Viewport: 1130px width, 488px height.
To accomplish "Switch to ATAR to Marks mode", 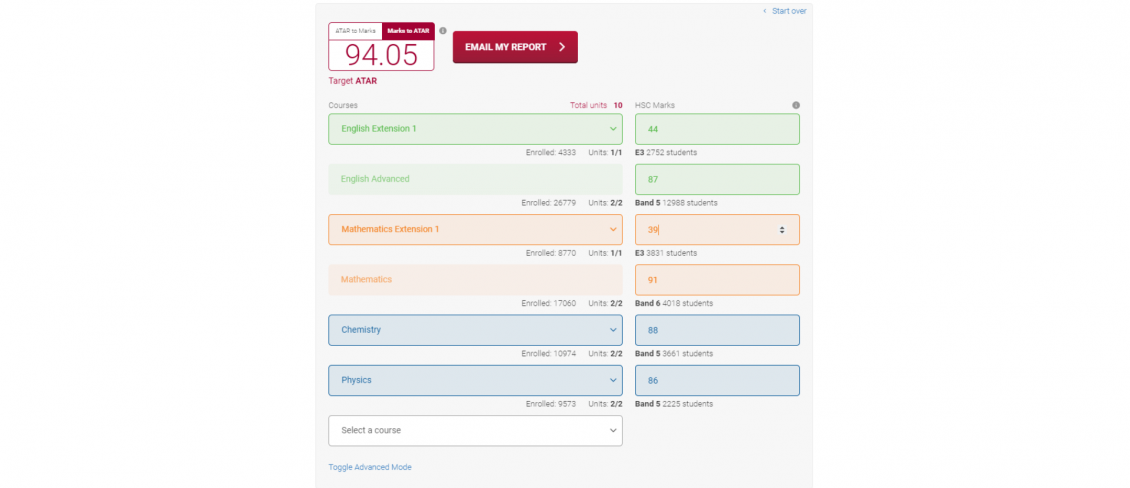I will (355, 31).
